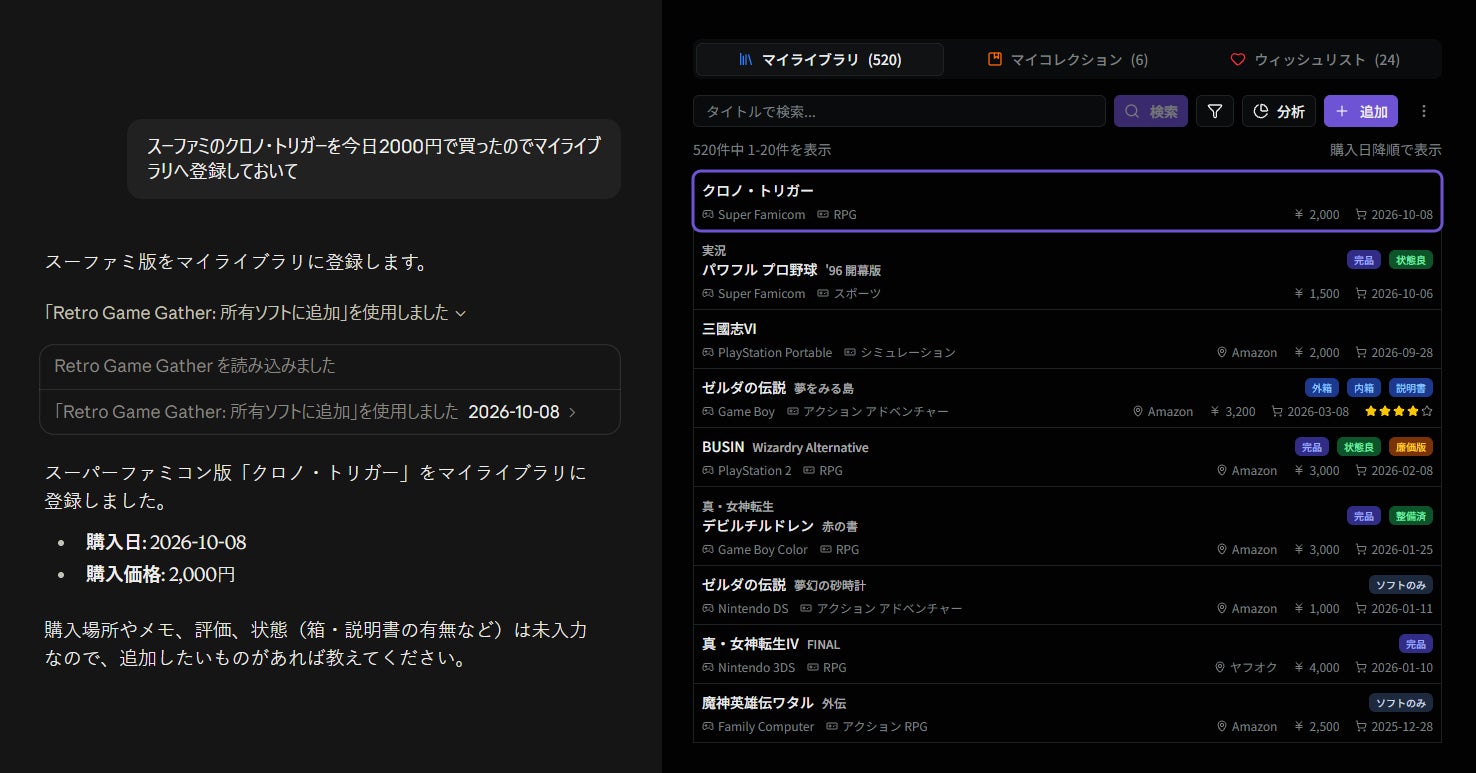Open the ゼルダの伝説 夢をみる島 entry
Viewport: 1476px width, 773px height.
pos(1067,398)
